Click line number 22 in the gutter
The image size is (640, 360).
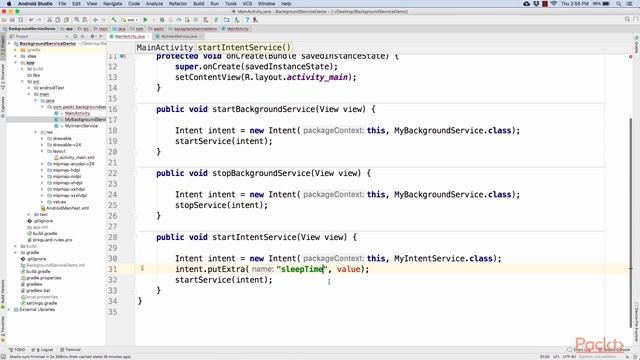(113, 173)
